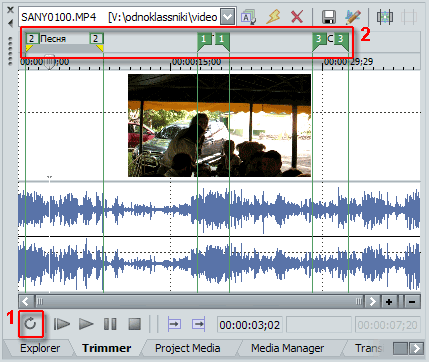Image resolution: width=429 pixels, height=362 pixels.
Task: Click the sort trimmer history icon
Action: (248, 17)
